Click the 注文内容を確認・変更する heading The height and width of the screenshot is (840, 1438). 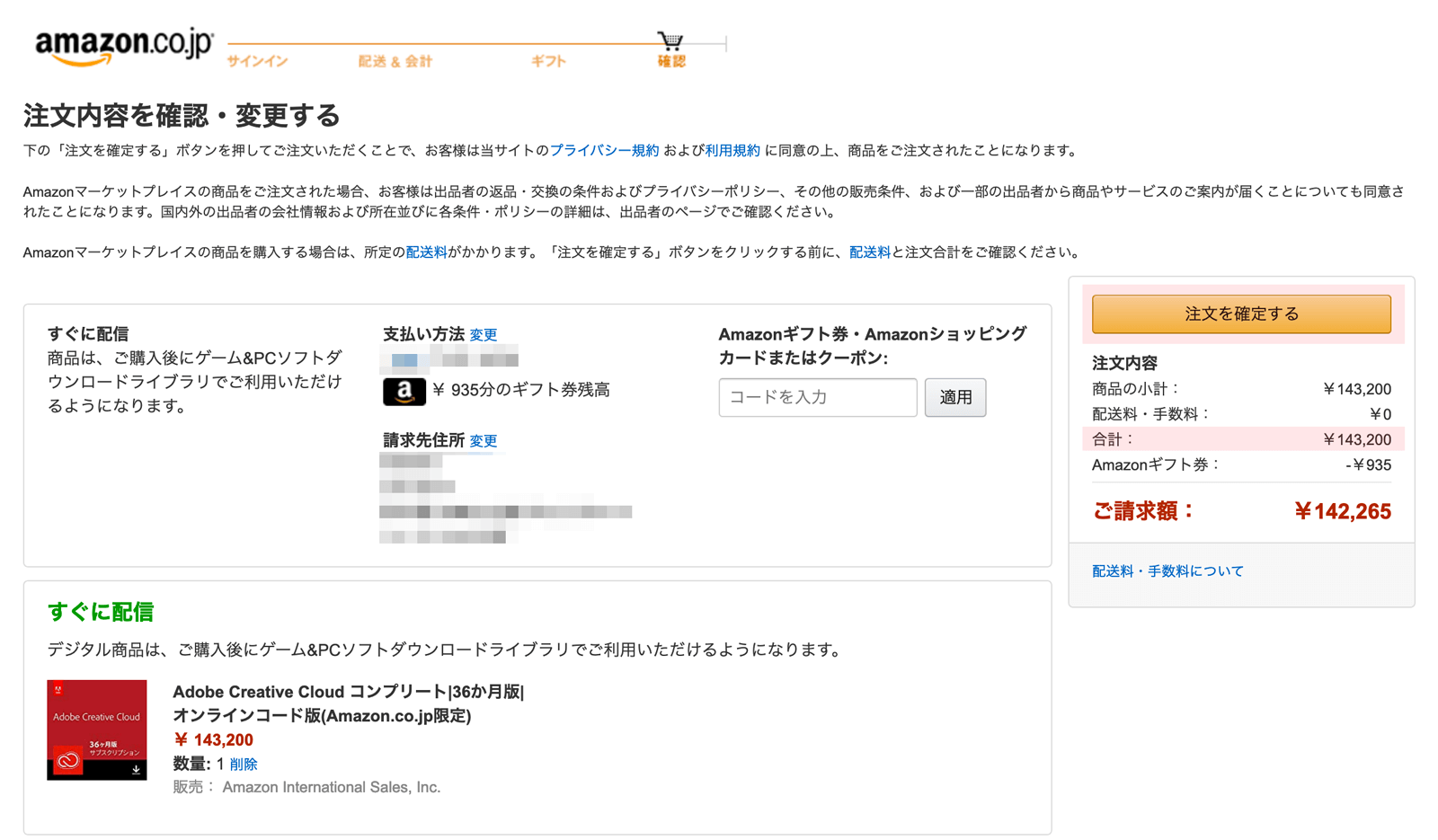[x=182, y=116]
